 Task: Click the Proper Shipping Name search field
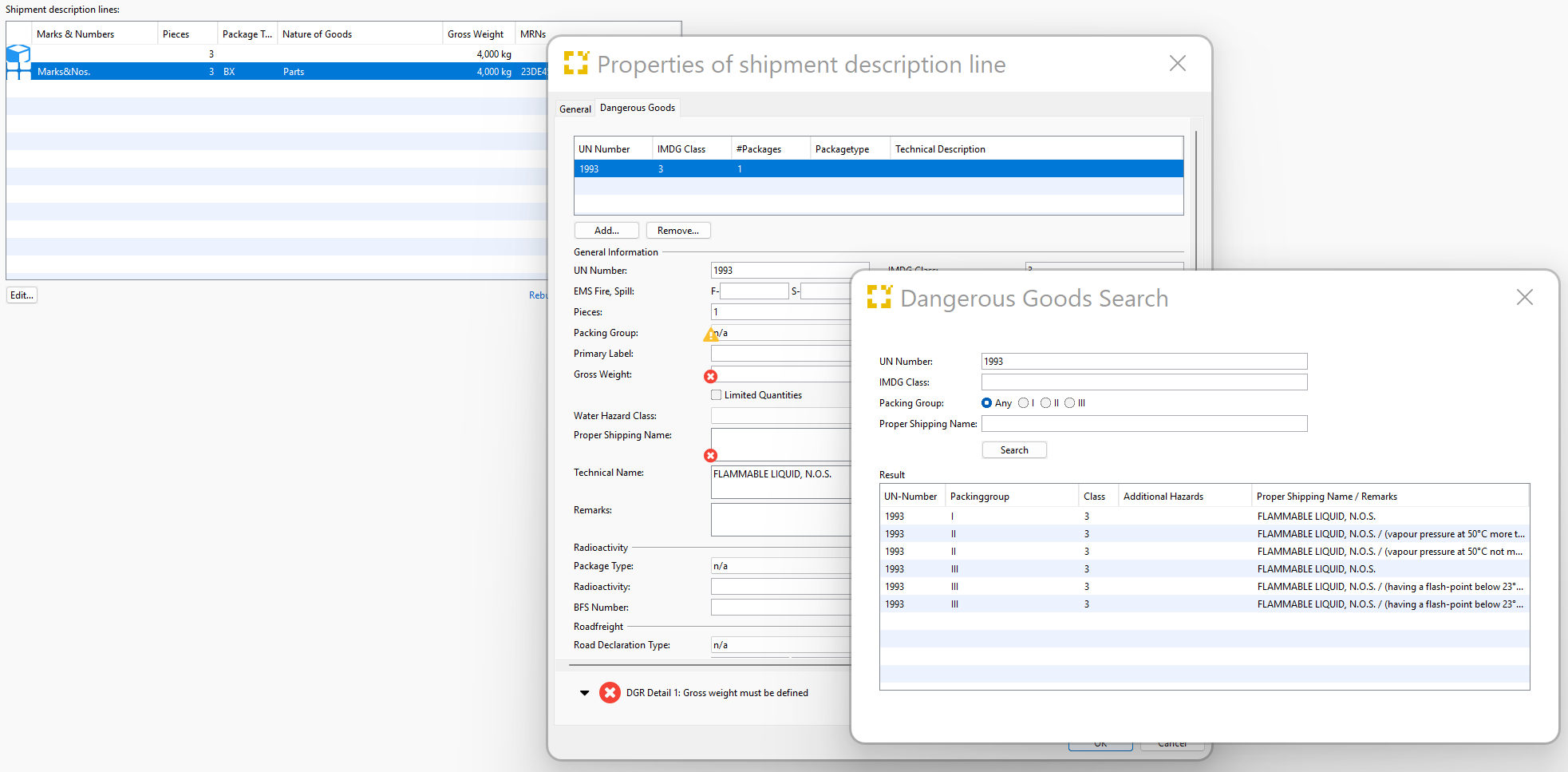click(1144, 424)
